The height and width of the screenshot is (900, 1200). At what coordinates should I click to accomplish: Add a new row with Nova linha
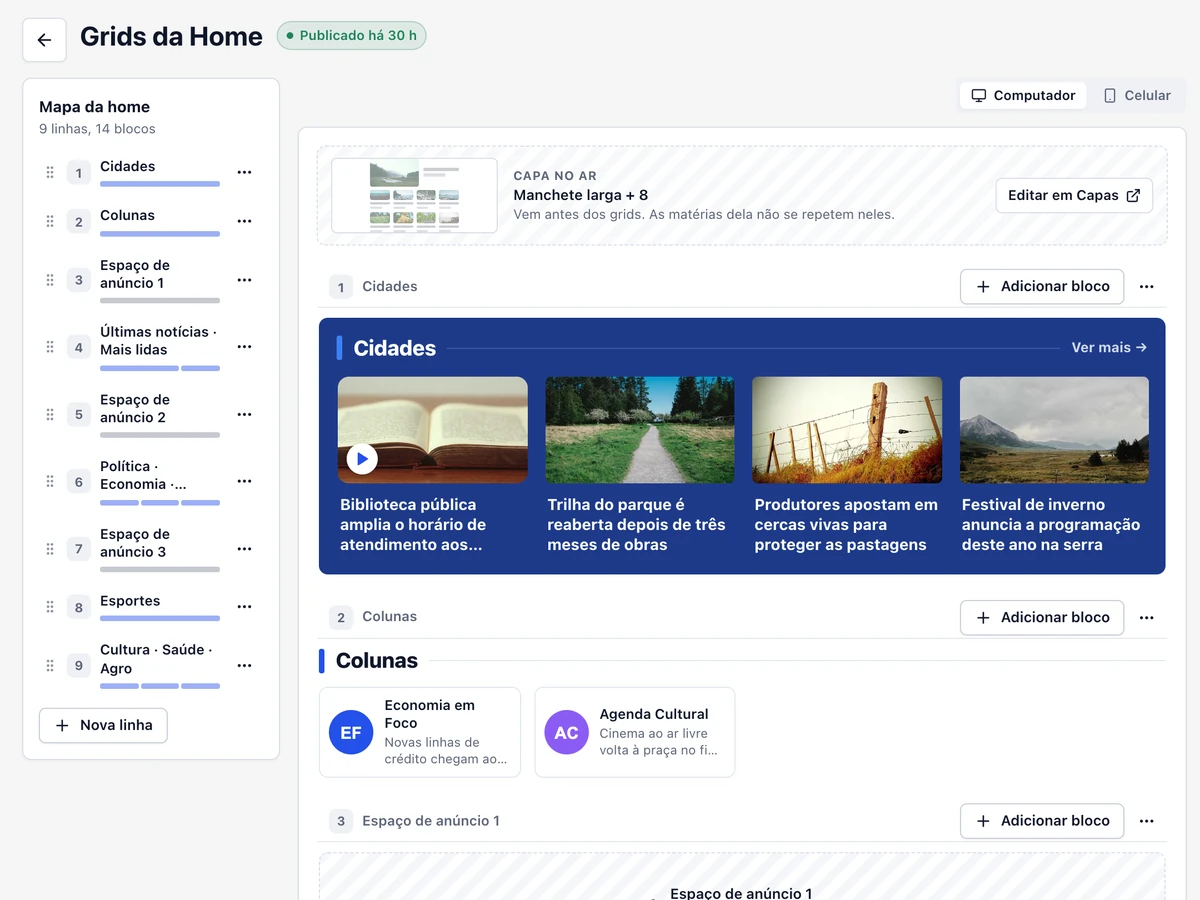click(x=103, y=726)
